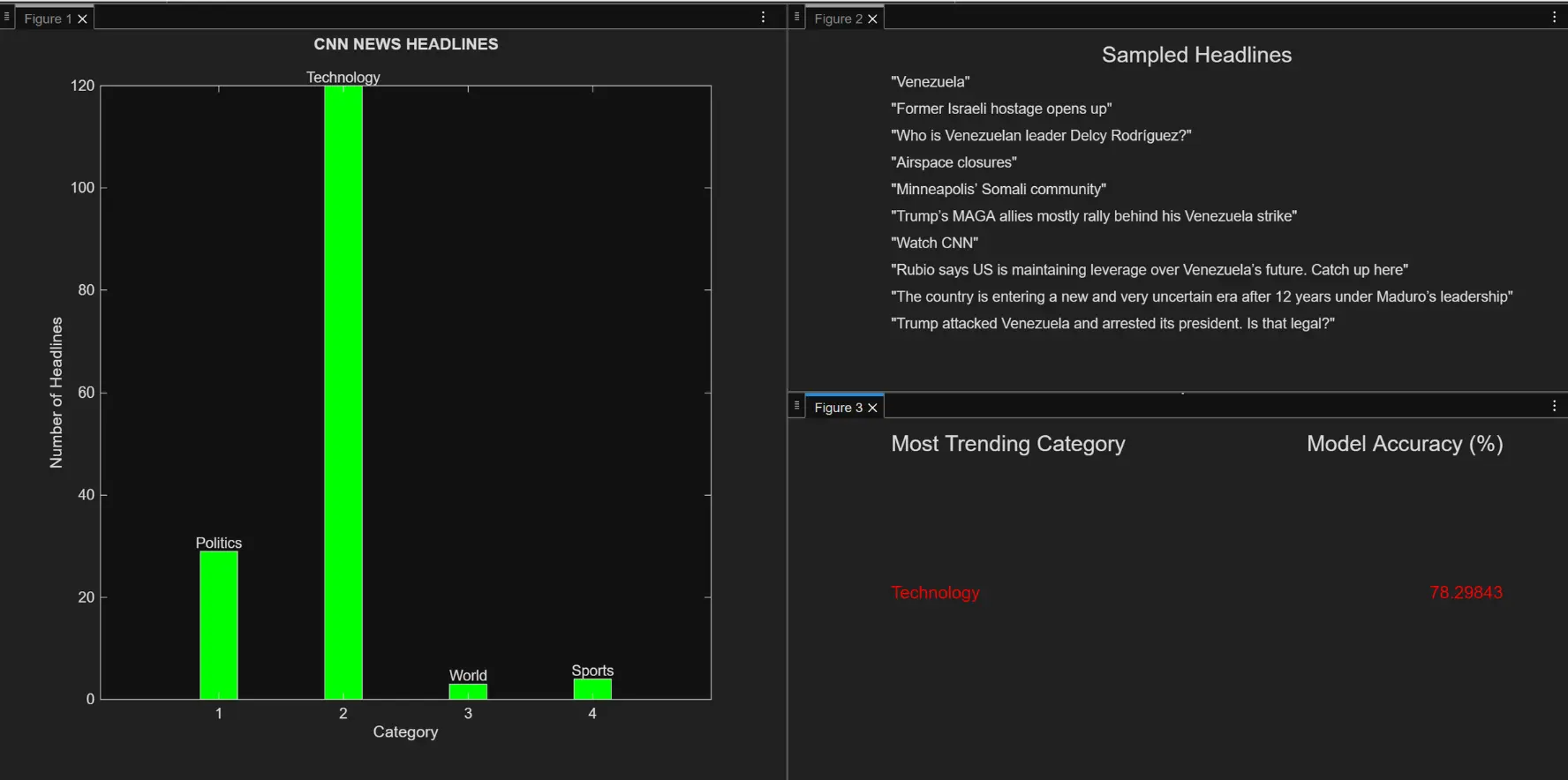
Task: Activate the Figure 3 tab
Action: coord(838,408)
